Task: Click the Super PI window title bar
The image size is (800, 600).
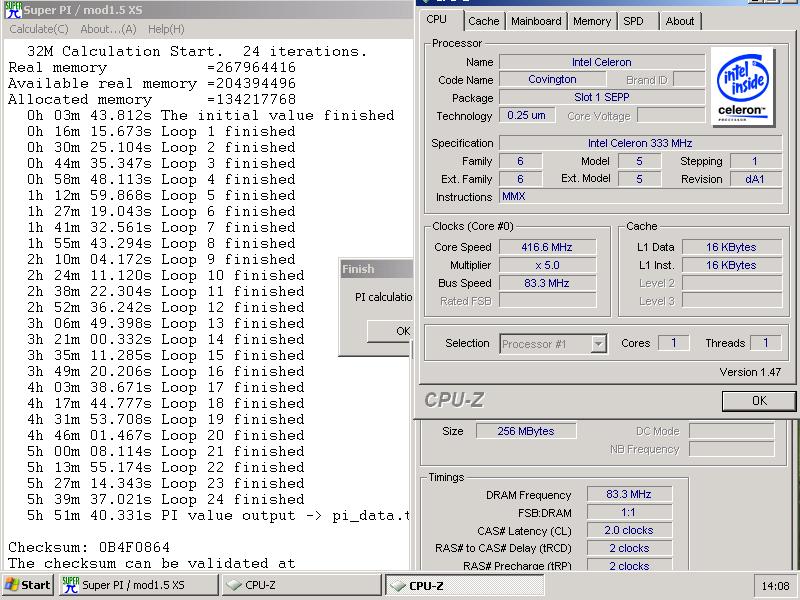Action: 207,10
